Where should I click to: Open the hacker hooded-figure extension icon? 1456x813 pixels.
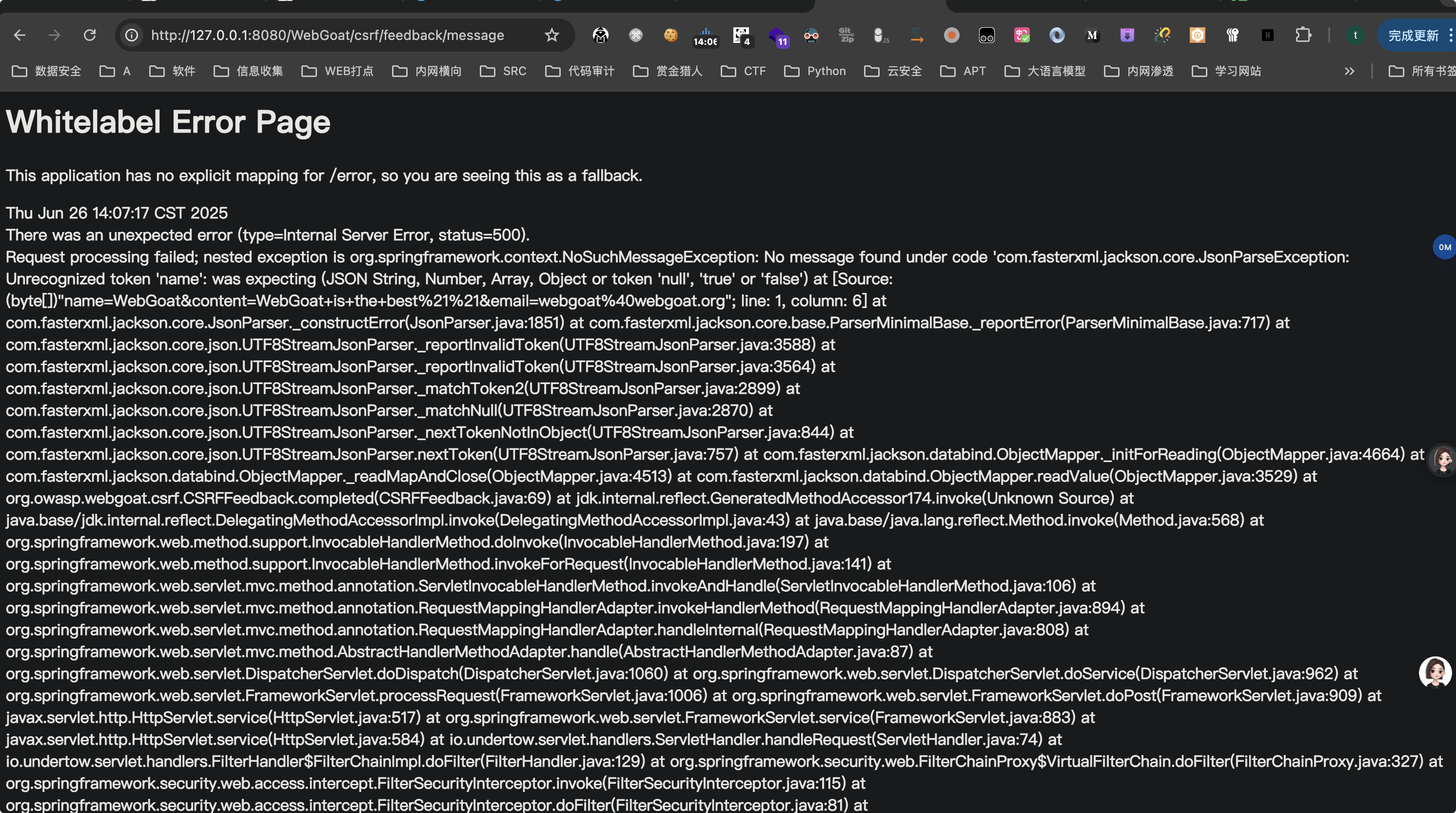point(600,35)
